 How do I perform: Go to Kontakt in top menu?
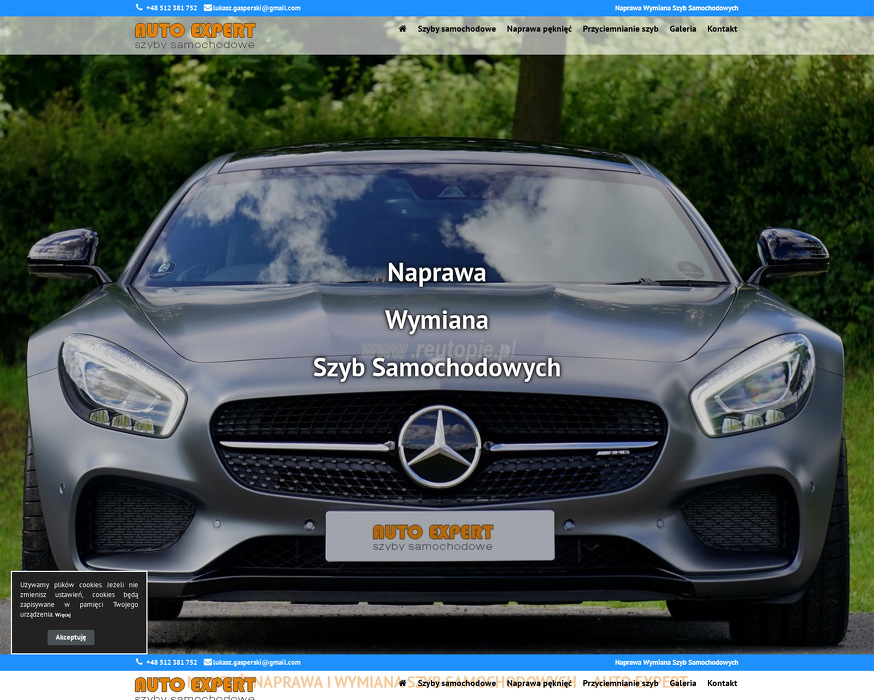pos(722,29)
